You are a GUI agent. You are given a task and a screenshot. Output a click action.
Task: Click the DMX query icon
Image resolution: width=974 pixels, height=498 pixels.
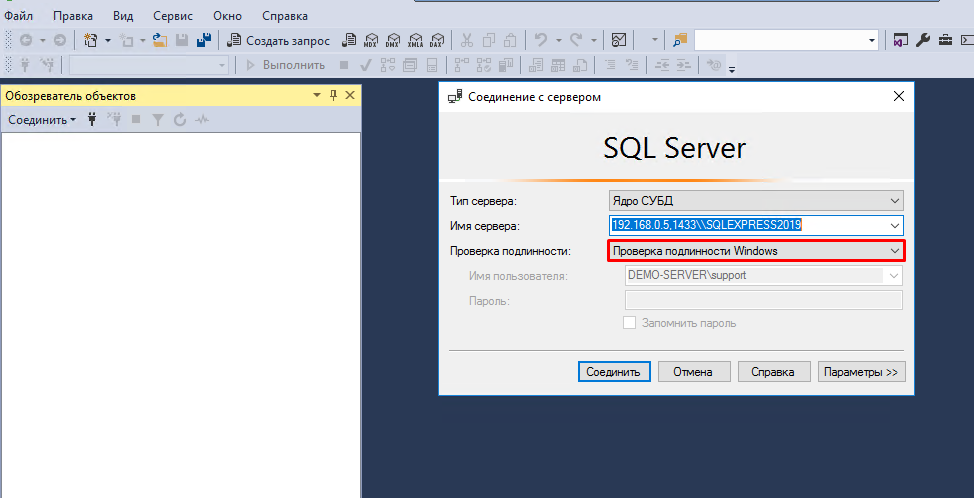(x=393, y=40)
